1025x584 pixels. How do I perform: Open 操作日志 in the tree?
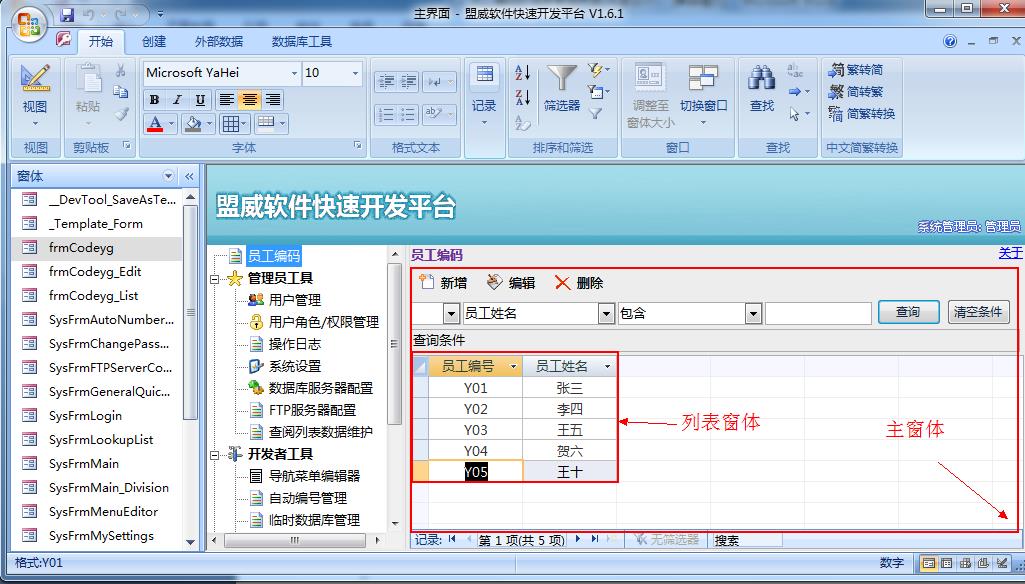[295, 344]
